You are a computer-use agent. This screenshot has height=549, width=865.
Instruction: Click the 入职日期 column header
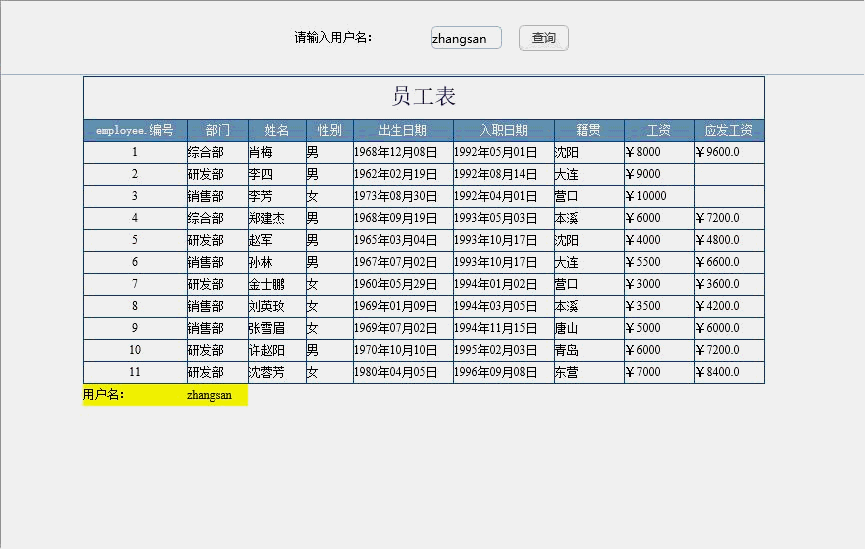click(503, 131)
